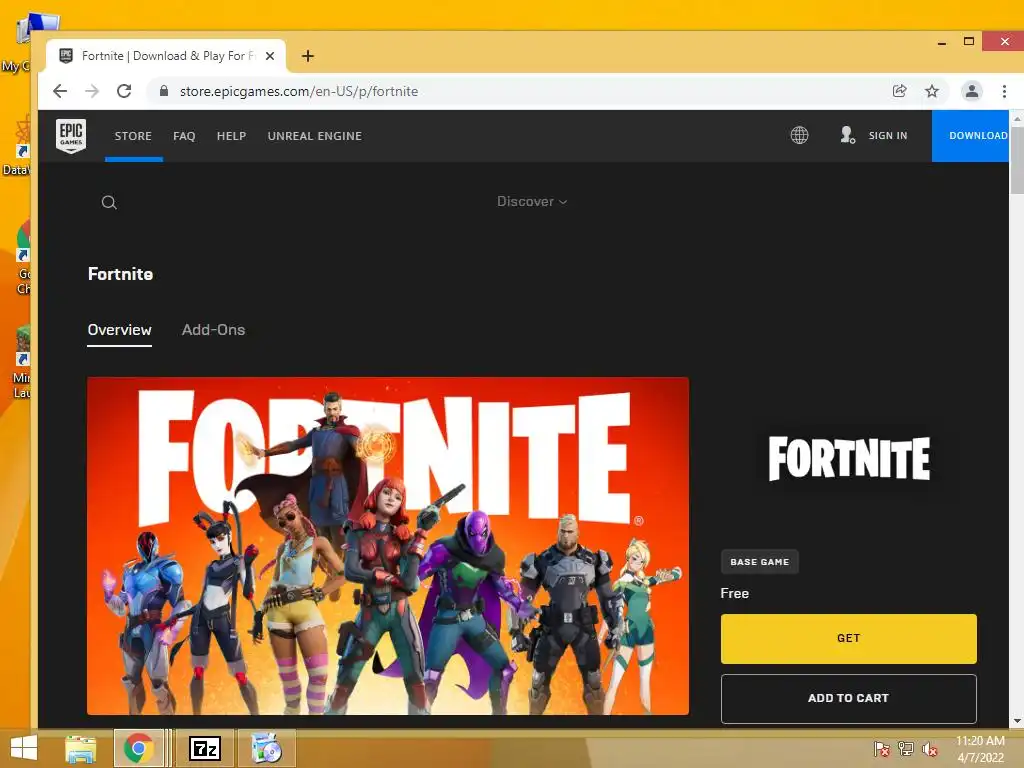Bookmark this page with the star icon
The image size is (1024, 768).
[932, 91]
